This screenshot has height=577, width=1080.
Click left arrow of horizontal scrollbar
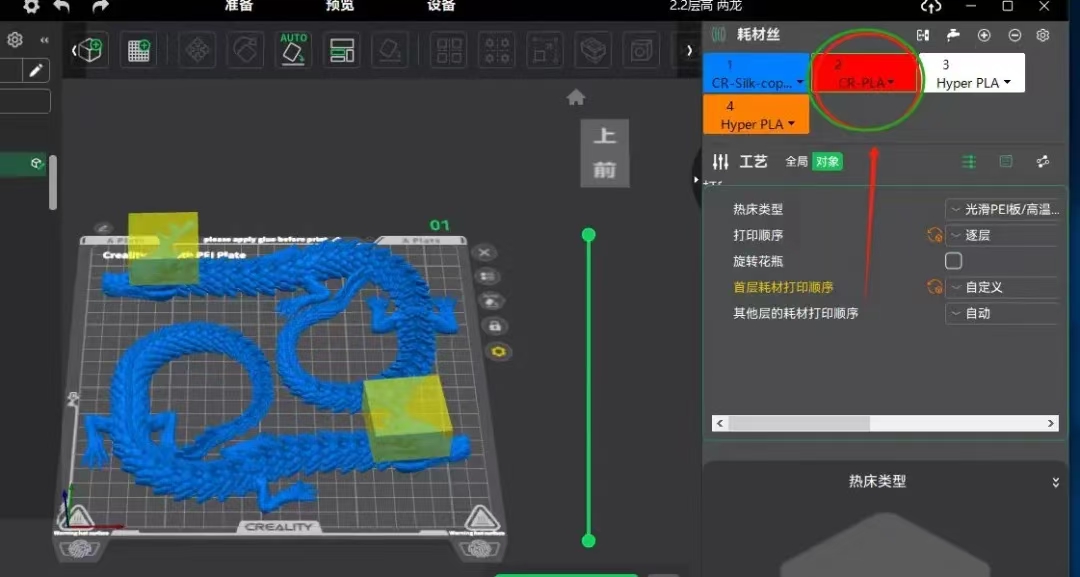tap(720, 423)
